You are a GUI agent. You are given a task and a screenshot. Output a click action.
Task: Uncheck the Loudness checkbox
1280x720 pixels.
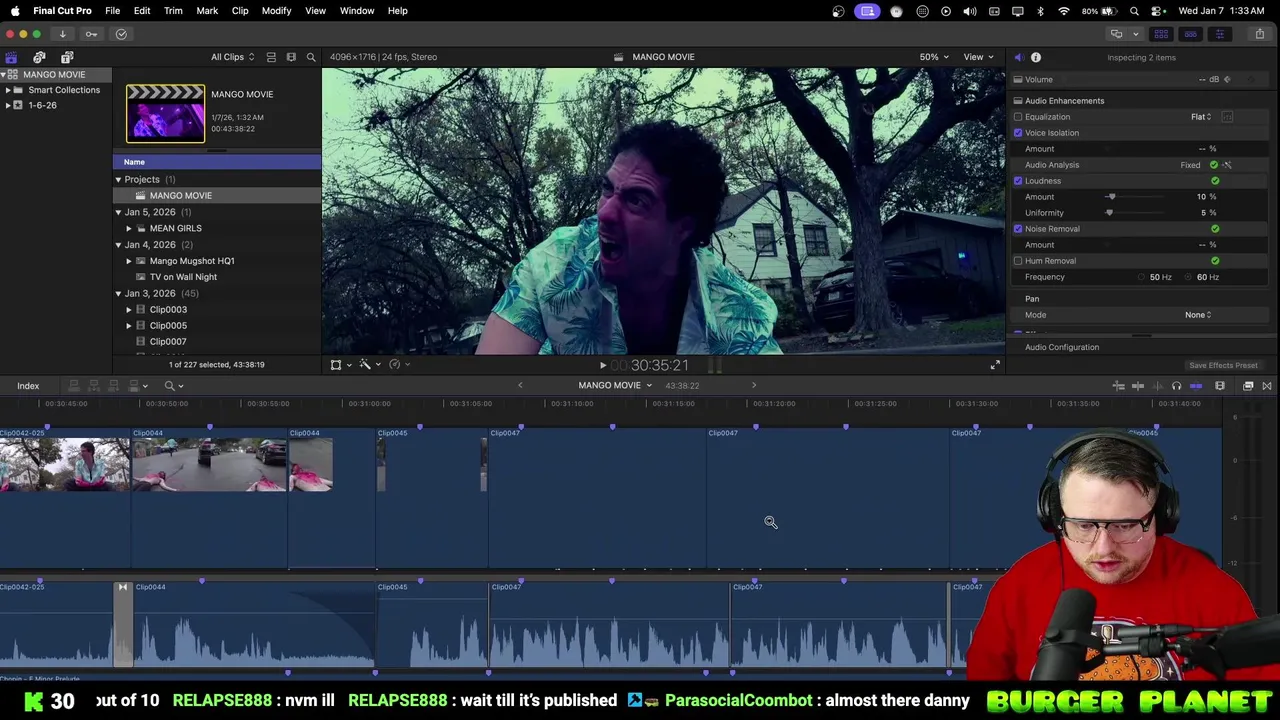point(1018,181)
